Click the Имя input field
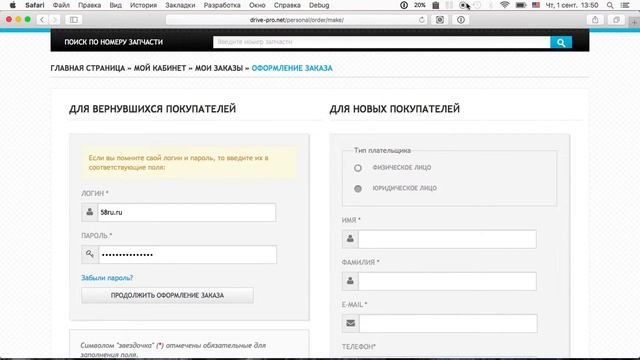Viewport: 640px width, 360px height. [447, 239]
